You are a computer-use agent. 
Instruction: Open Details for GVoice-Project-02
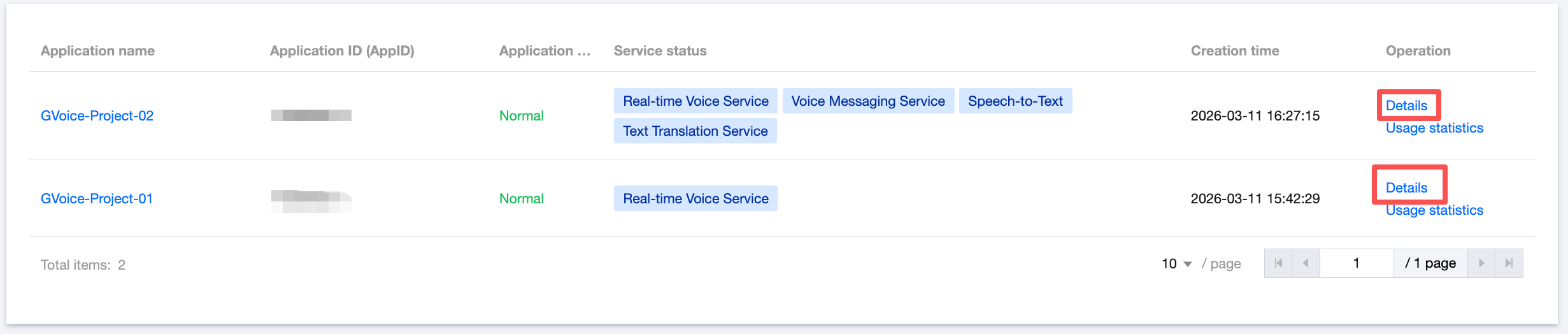1407,106
